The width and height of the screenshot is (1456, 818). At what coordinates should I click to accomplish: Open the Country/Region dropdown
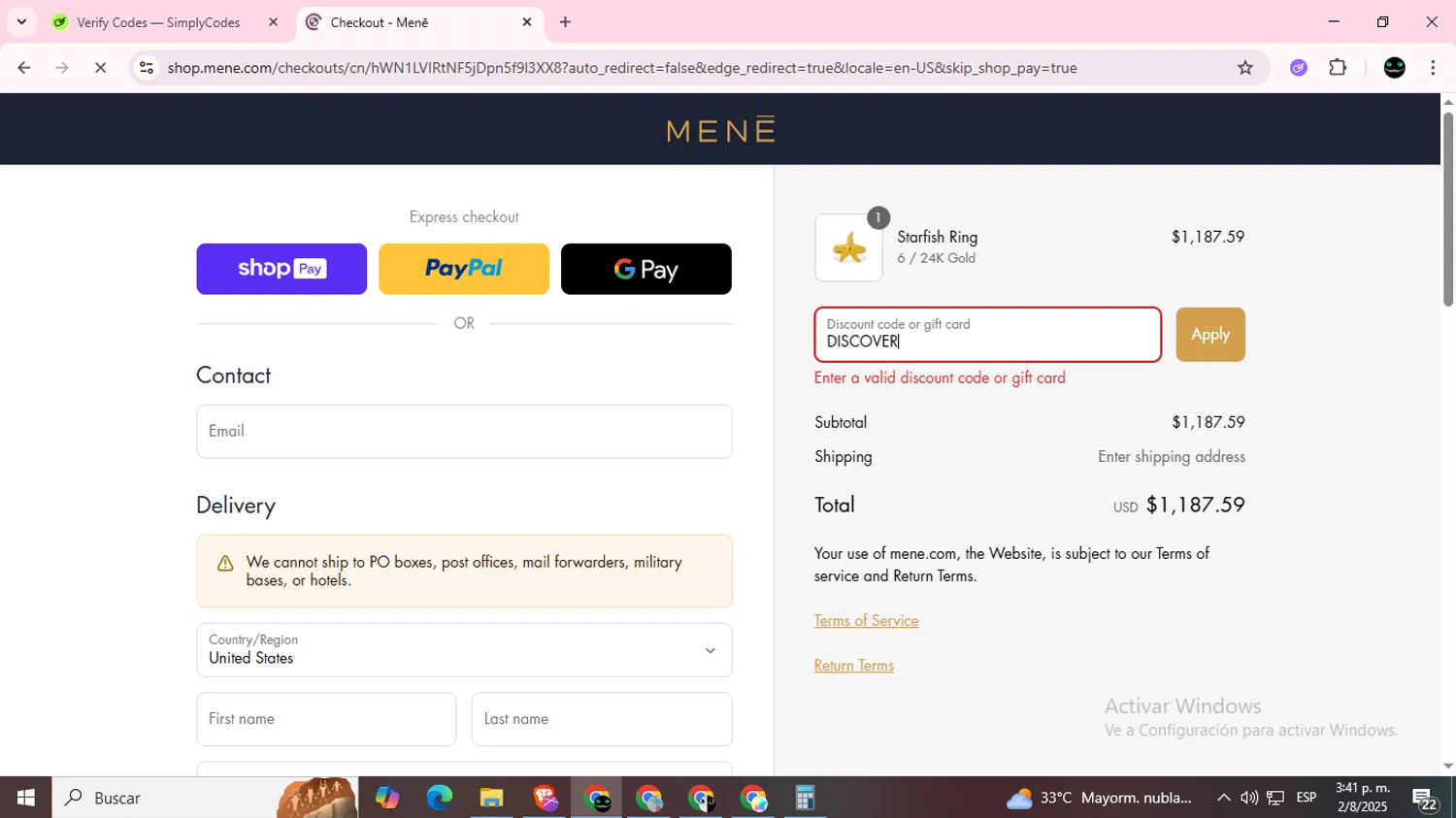click(464, 650)
